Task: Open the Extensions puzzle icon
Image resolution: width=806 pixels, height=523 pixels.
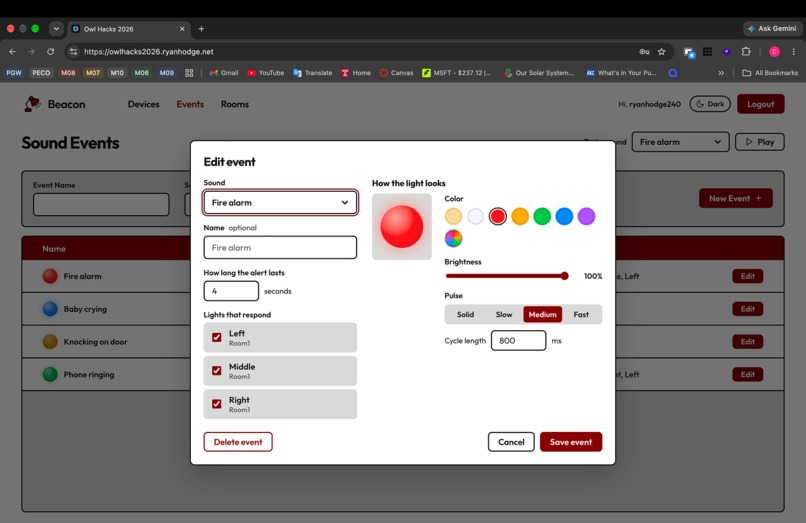Action: 746,51
